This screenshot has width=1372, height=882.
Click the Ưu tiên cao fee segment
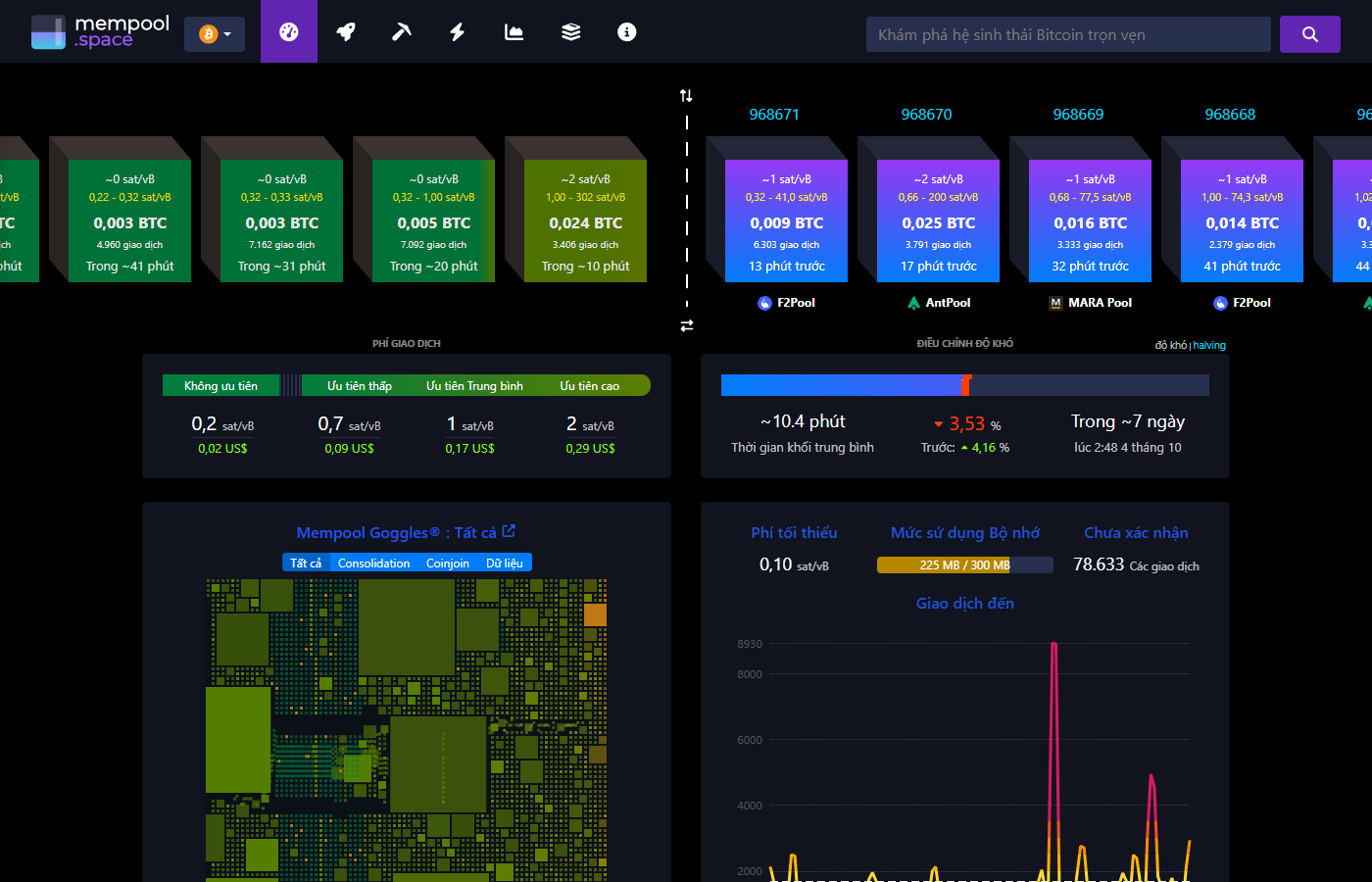tap(590, 385)
